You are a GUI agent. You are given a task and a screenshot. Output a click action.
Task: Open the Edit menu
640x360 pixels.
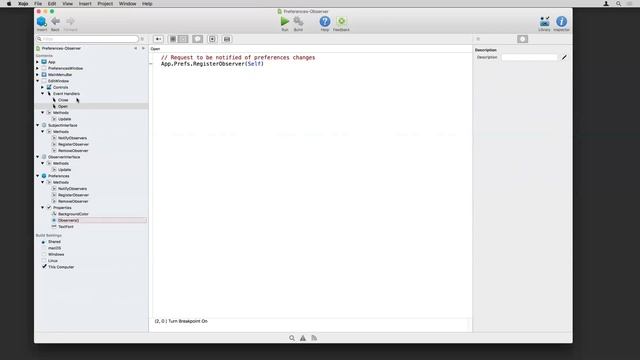(x=52, y=4)
